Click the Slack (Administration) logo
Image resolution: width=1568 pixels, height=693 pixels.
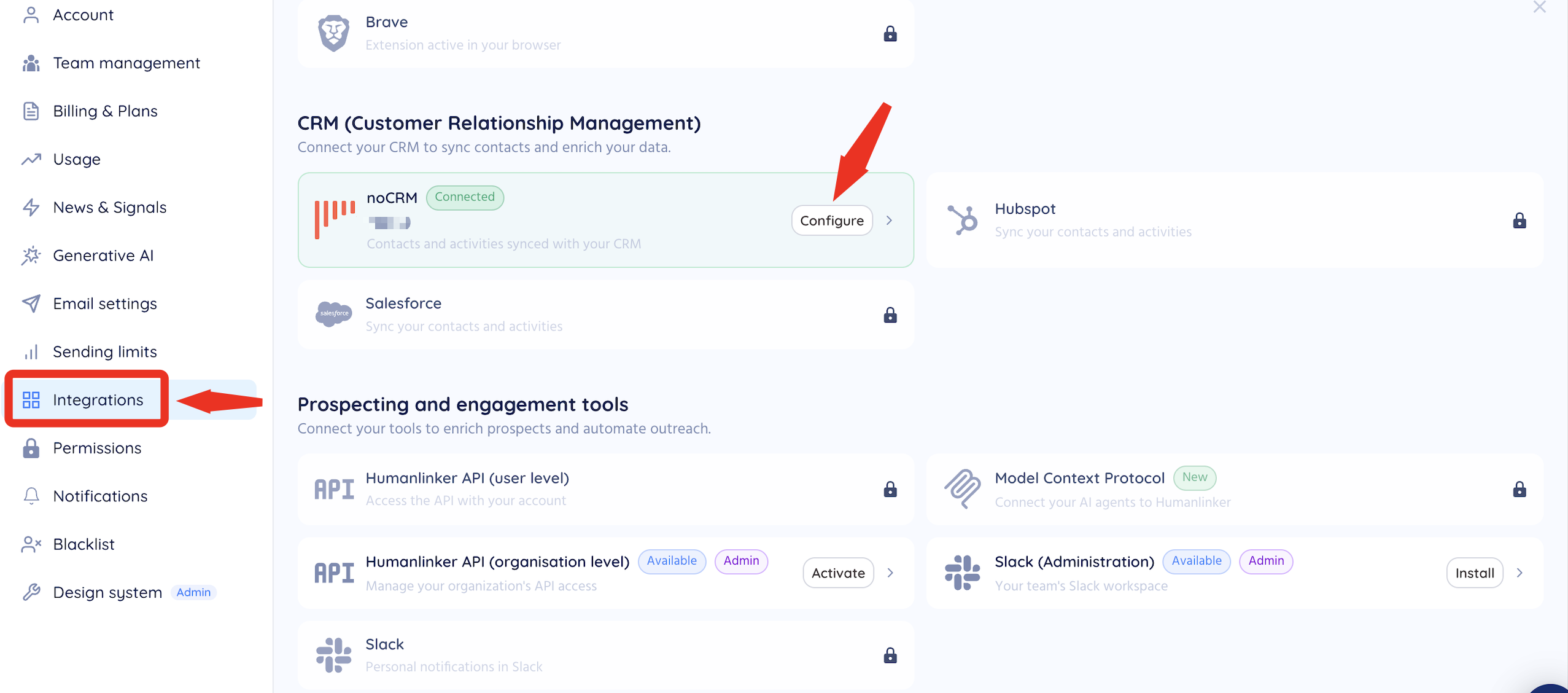click(963, 573)
